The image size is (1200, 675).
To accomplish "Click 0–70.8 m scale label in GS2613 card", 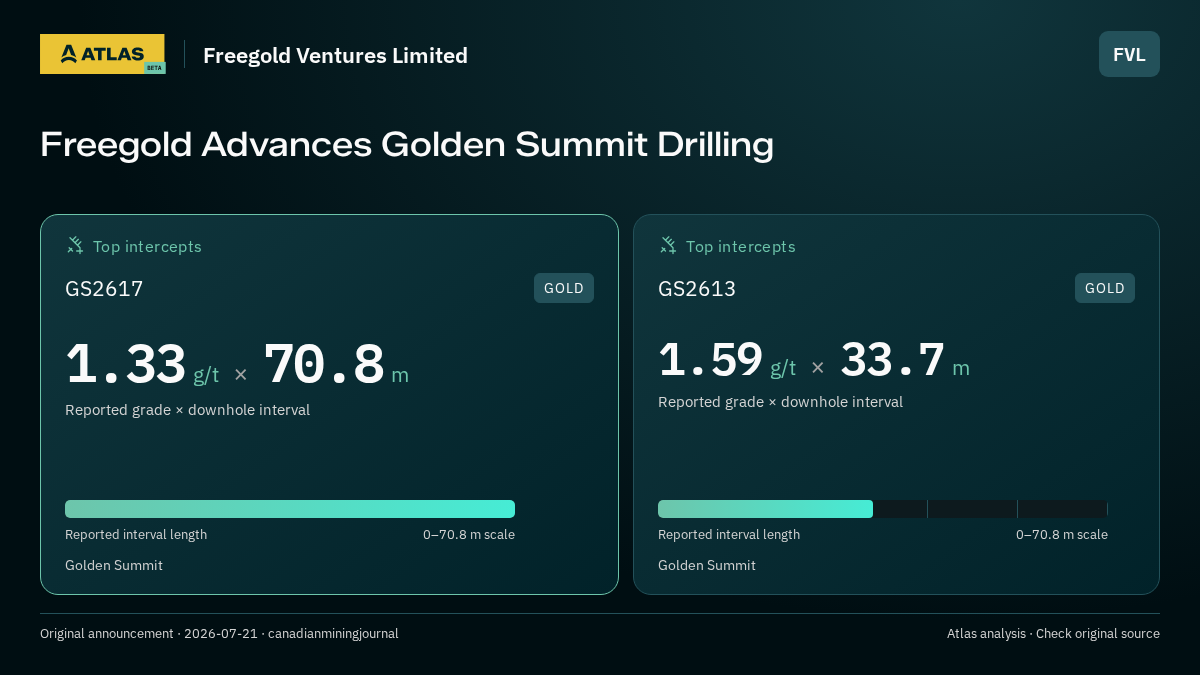I will coord(1062,535).
